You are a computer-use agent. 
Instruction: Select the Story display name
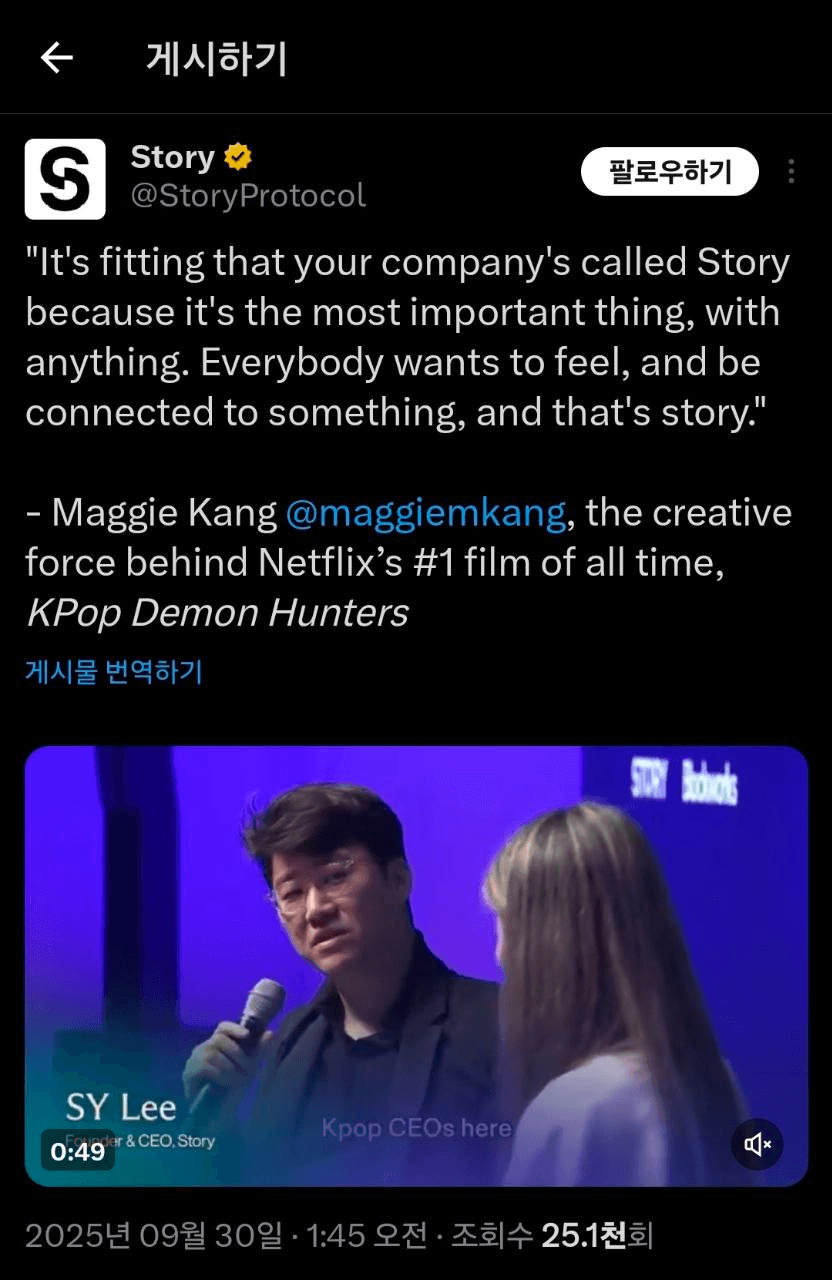(x=173, y=158)
